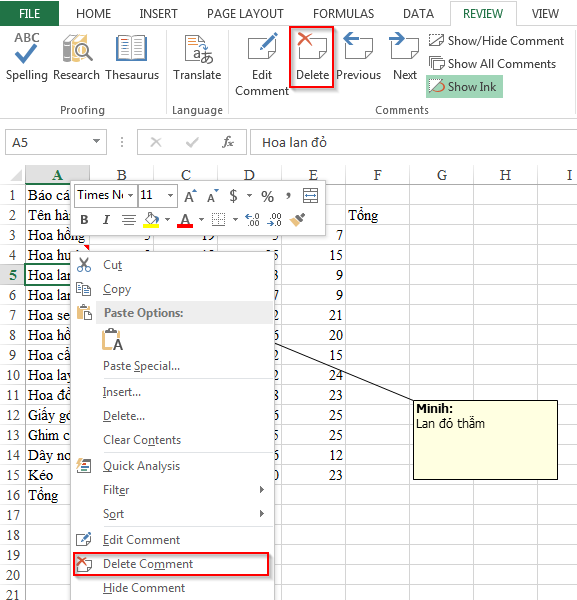577x600 pixels.
Task: Expand the Borders dropdown arrow
Action: (235, 219)
